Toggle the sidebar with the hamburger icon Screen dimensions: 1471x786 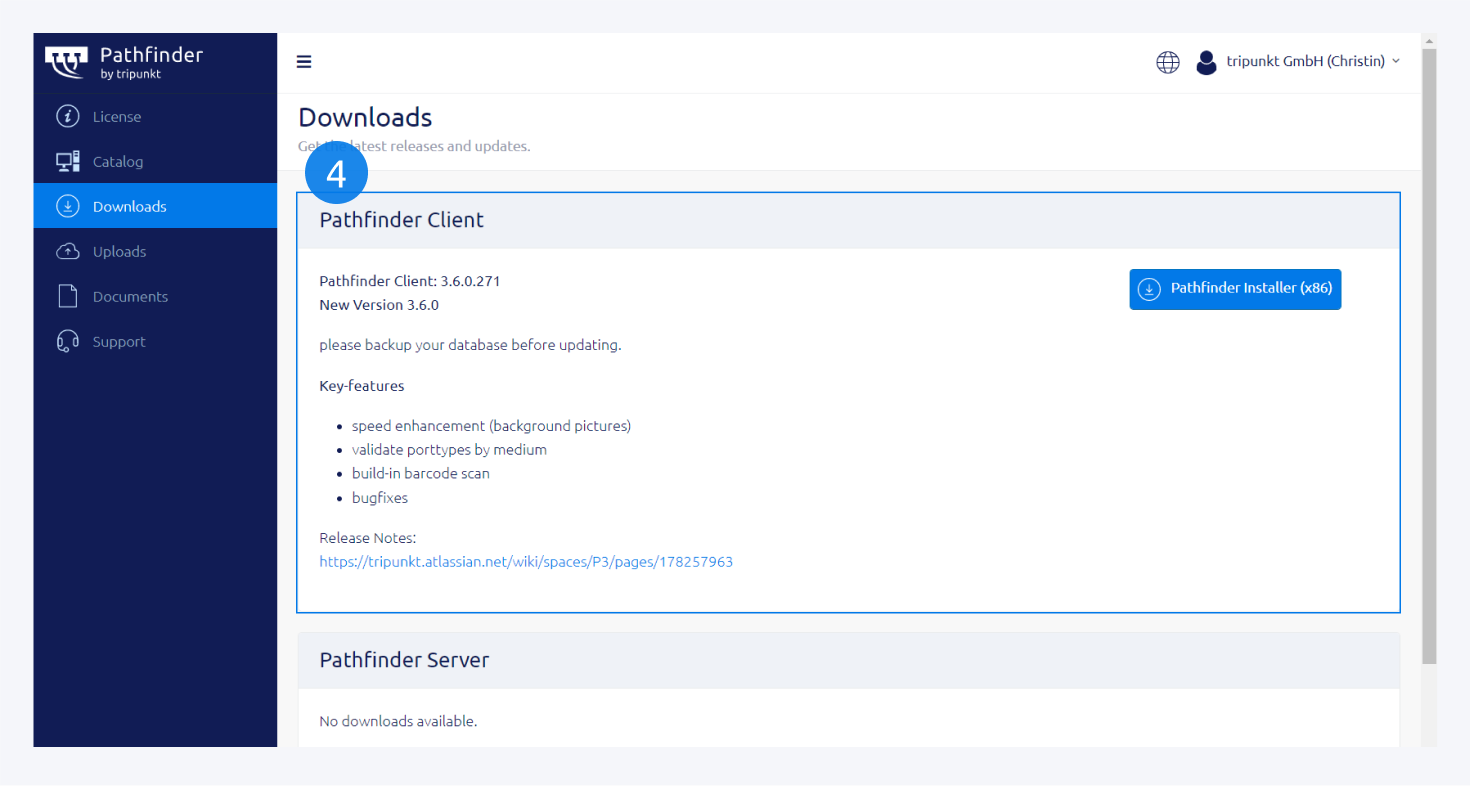[x=304, y=62]
